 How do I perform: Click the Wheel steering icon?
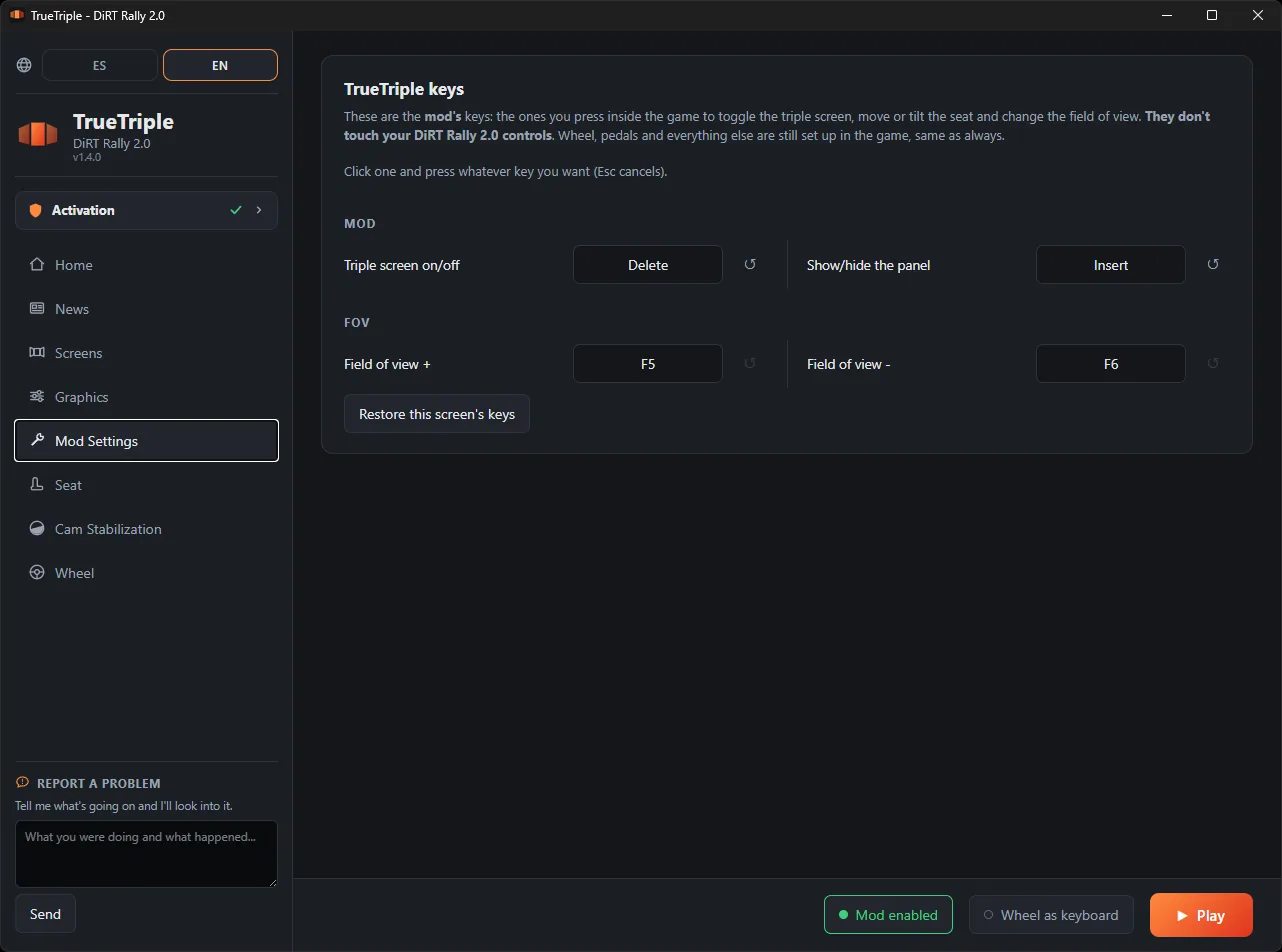pyautogui.click(x=37, y=573)
